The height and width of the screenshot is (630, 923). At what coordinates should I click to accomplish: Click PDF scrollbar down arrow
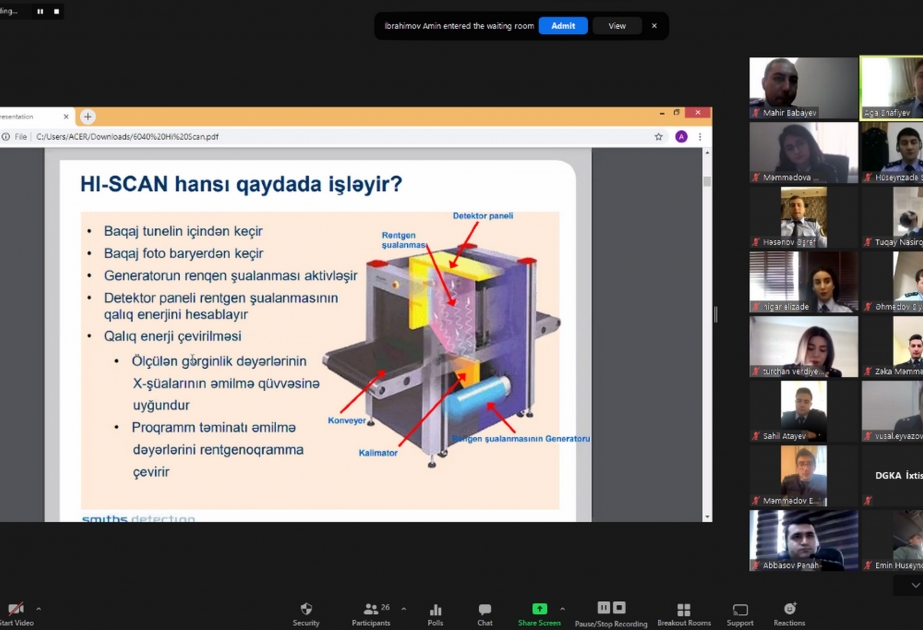tap(707, 517)
